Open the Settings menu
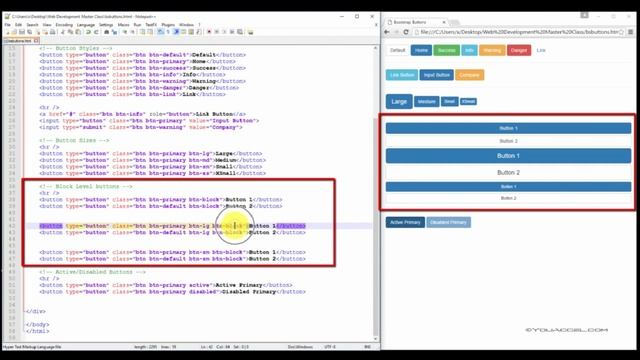 click(x=106, y=25)
